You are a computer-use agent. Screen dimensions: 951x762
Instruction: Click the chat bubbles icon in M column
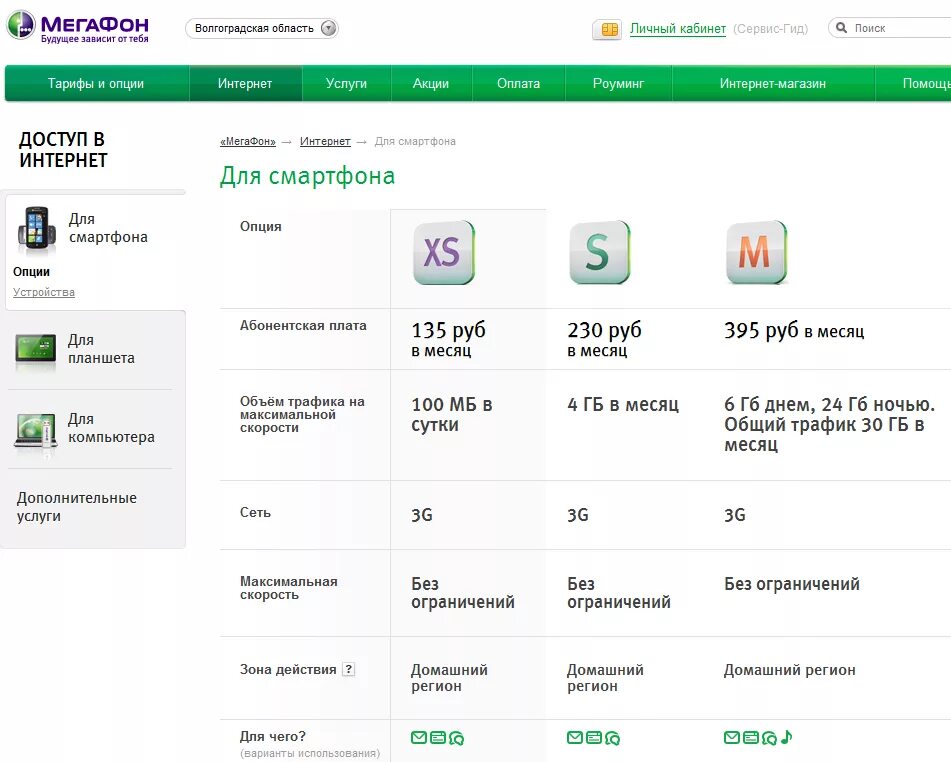770,738
